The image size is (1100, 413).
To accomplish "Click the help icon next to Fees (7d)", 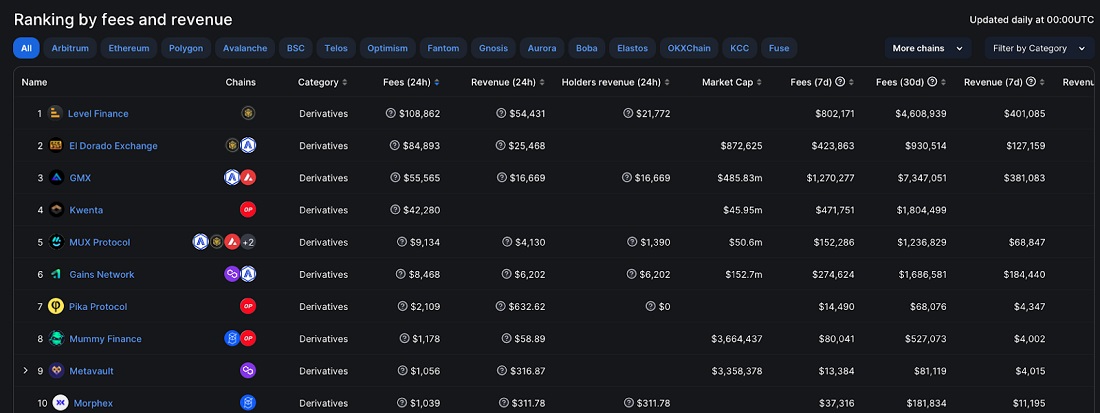I will click(x=840, y=82).
